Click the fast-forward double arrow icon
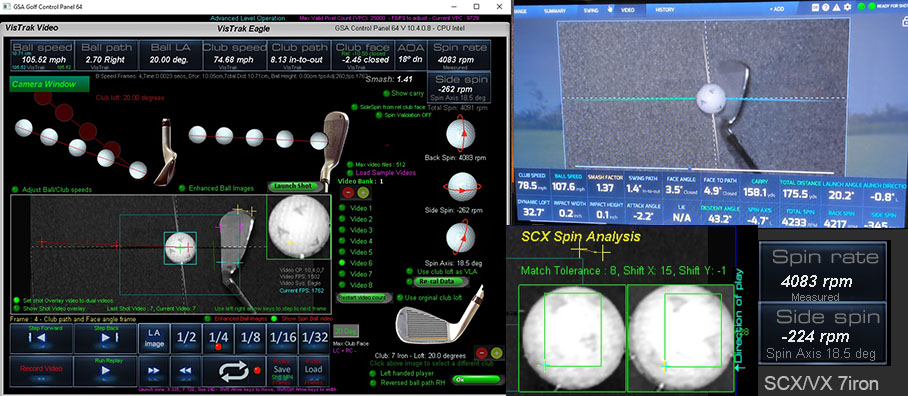Viewport: 908px width, 396px height. click(x=154, y=371)
